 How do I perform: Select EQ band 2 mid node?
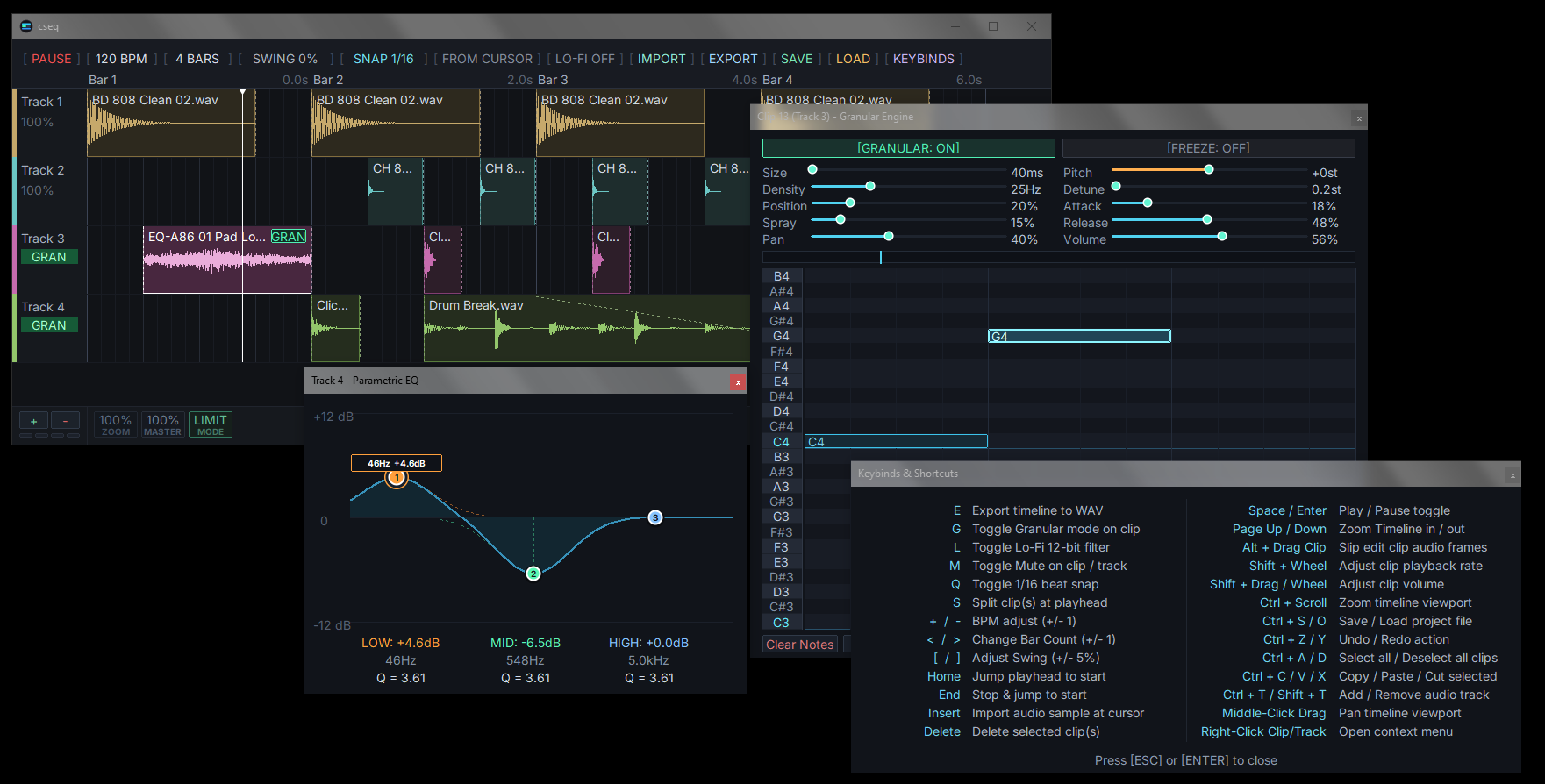click(533, 574)
